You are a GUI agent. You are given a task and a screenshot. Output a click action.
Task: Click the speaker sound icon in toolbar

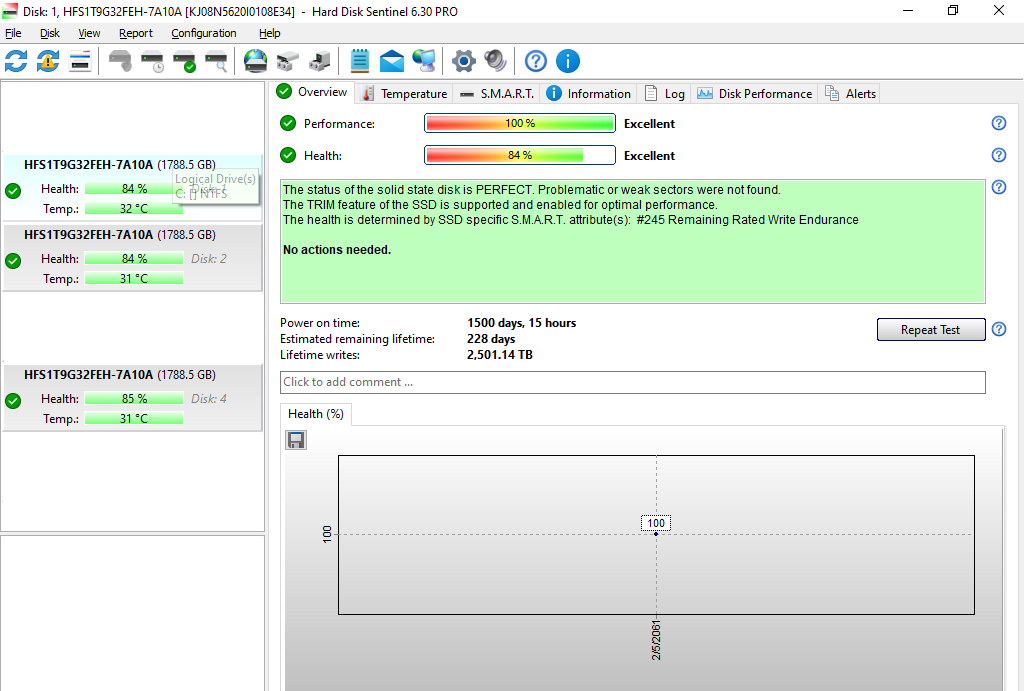495,61
